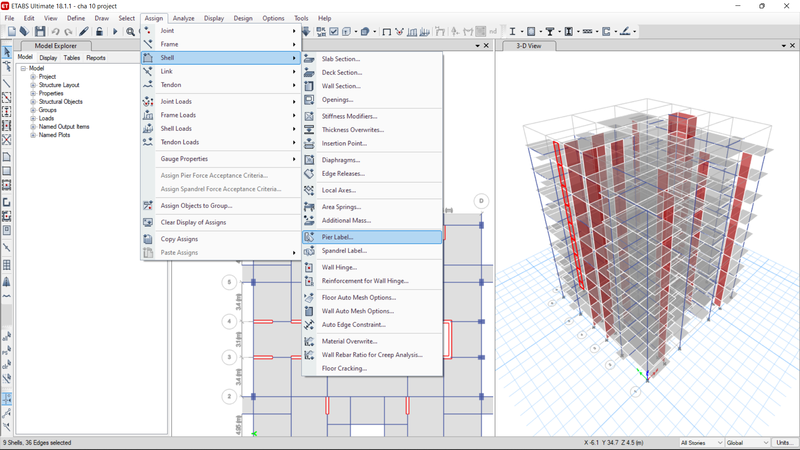
Task: Click the Auto Edge Constraint icon
Action: (x=309, y=324)
